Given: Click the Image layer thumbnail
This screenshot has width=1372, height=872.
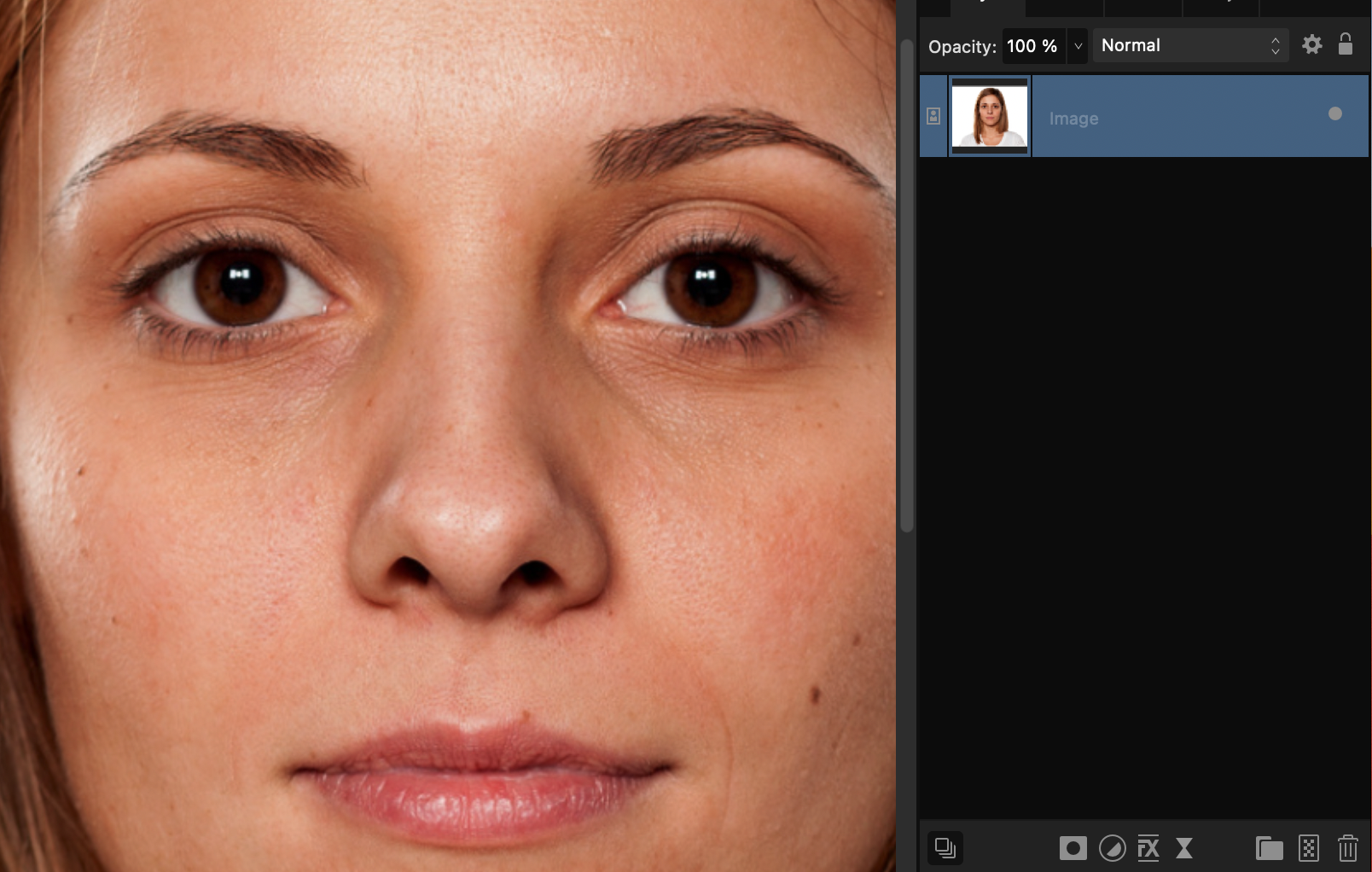Looking at the screenshot, I should tap(990, 116).
